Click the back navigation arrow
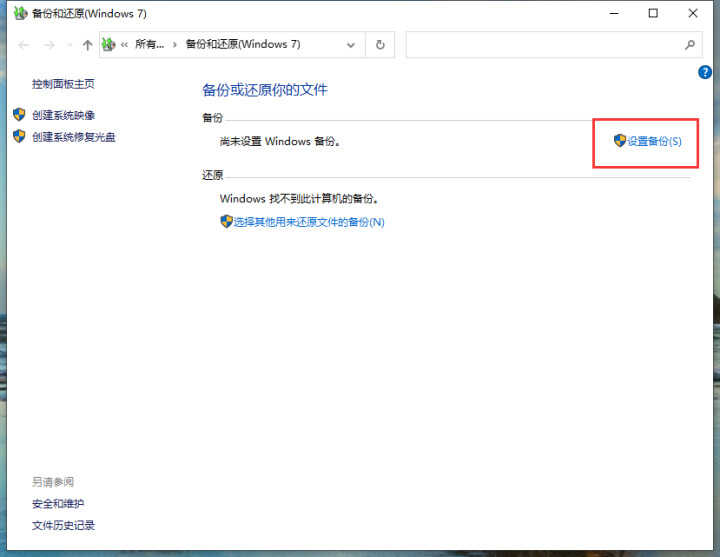The height and width of the screenshot is (557, 720). coord(24,45)
